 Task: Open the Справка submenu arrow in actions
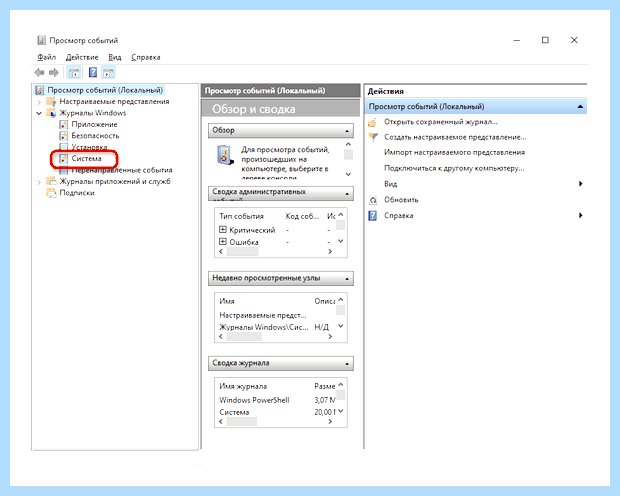click(580, 216)
